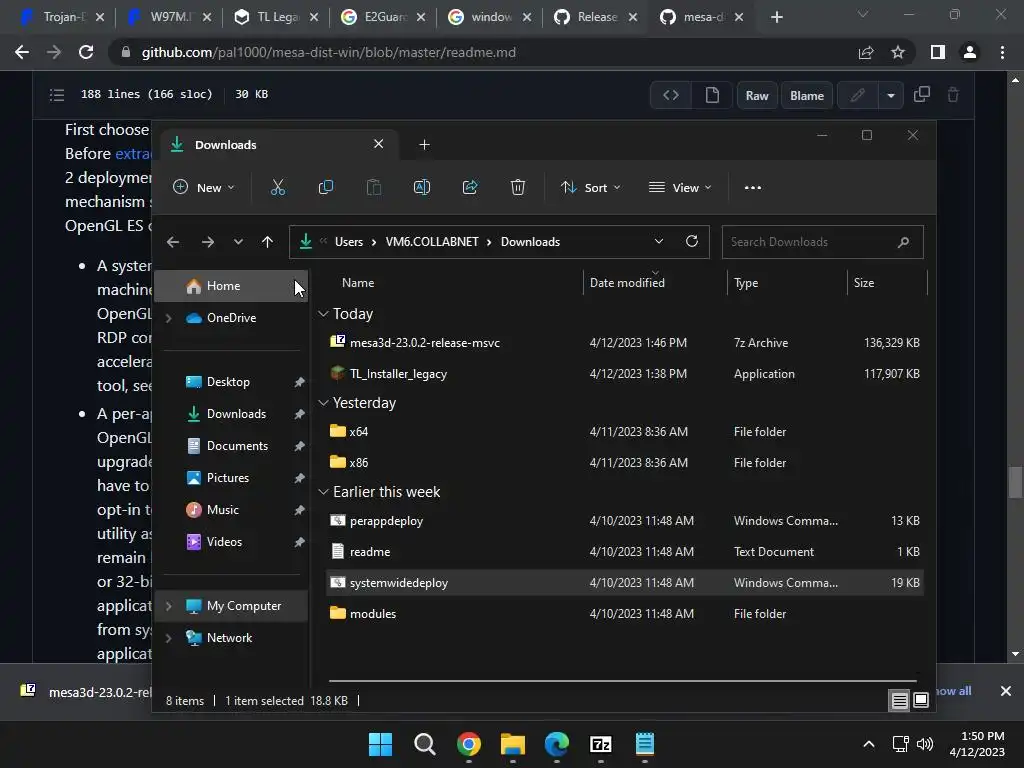1024x768 pixels.
Task: Click the Delete trash icon in Explorer toolbar
Action: 518,187
